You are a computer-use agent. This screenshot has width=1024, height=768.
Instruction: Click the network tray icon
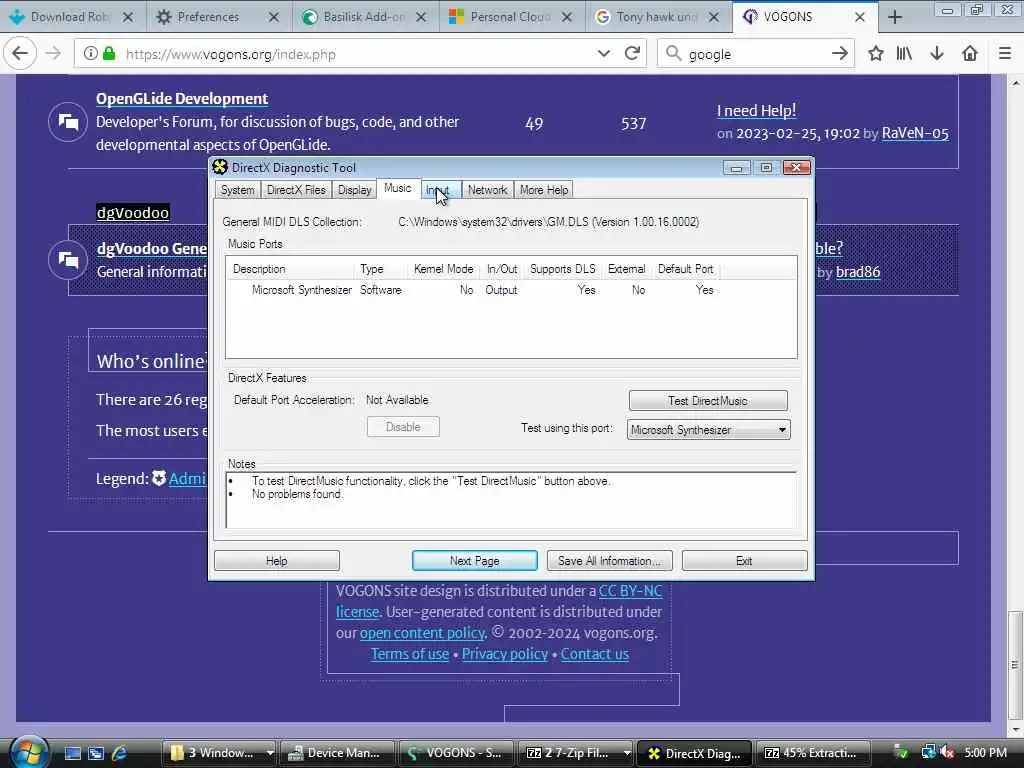[x=928, y=752]
